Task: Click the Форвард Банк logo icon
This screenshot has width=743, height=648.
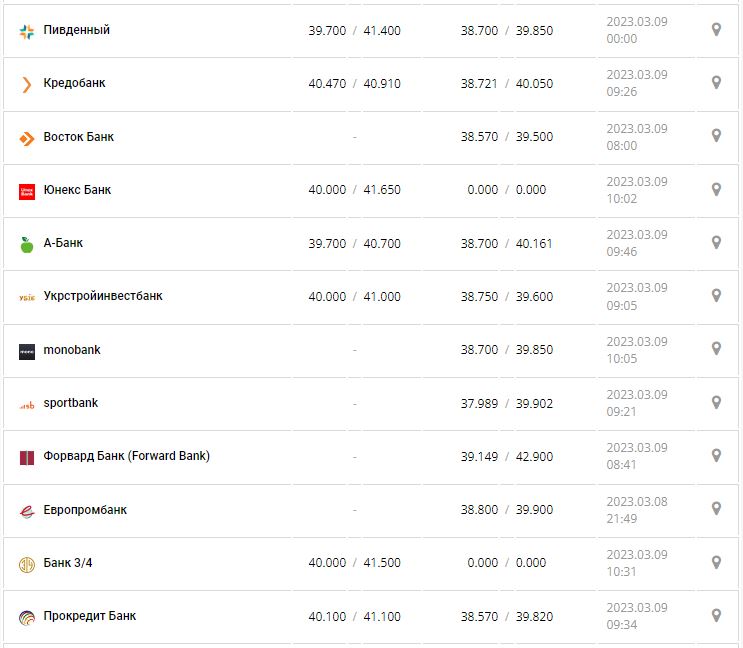Action: 27,457
